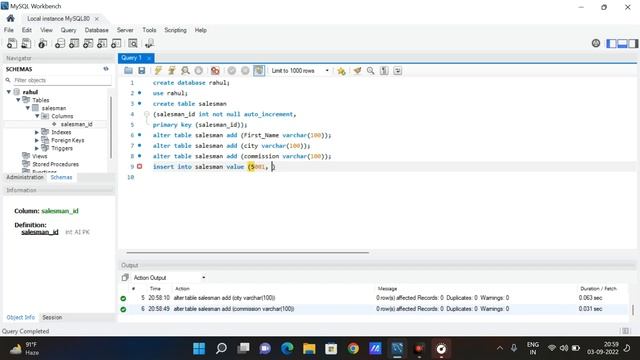Collapse the Columns node
Viewport: 640px width, 360px height.
(x=37, y=116)
